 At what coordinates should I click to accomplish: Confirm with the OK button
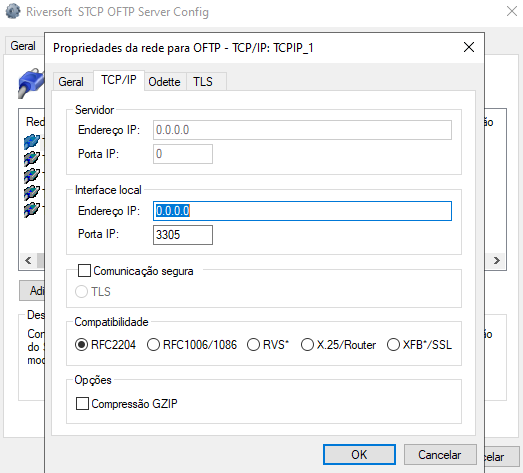(359, 454)
